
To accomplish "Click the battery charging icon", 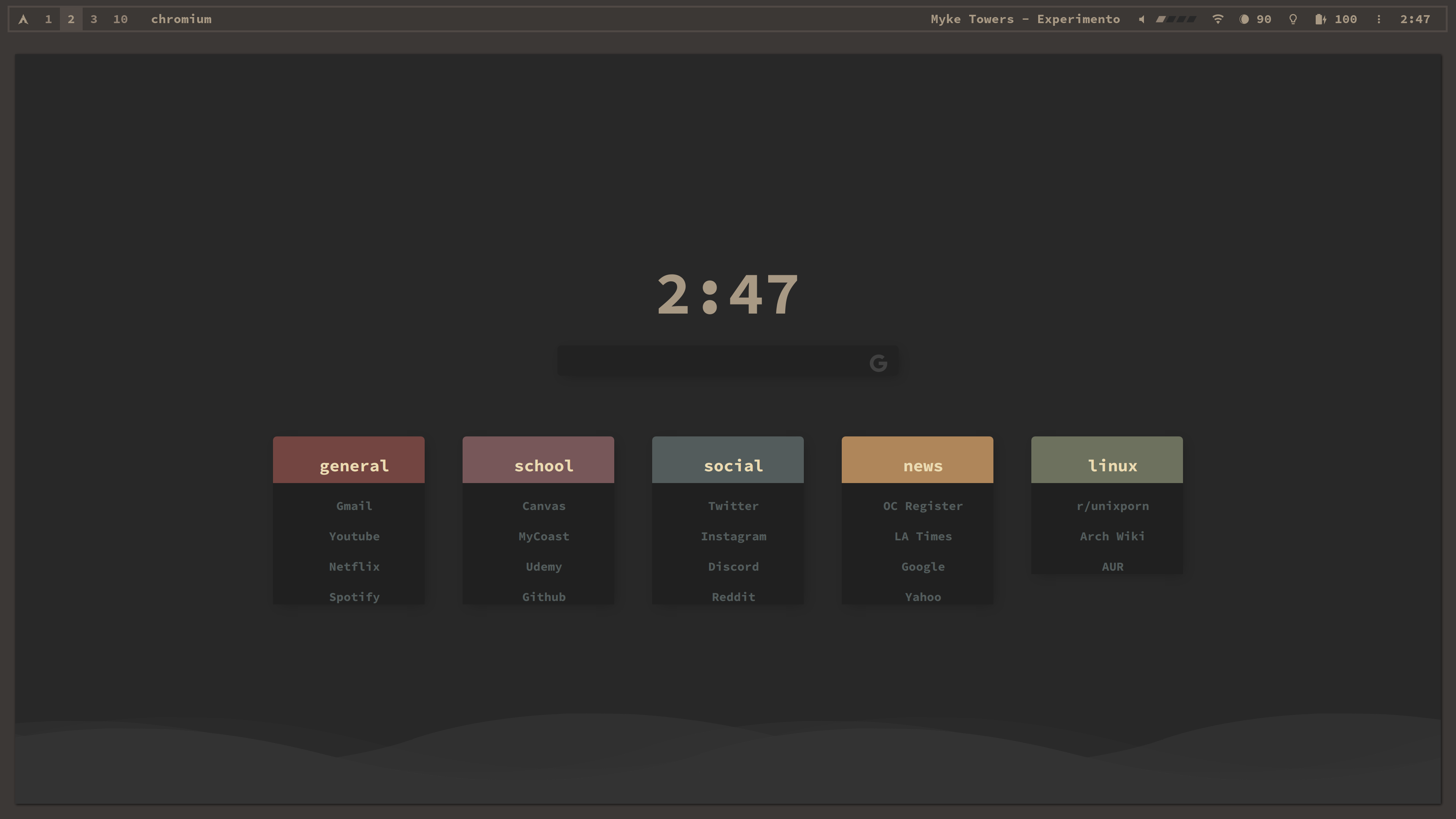I will pyautogui.click(x=1320, y=19).
